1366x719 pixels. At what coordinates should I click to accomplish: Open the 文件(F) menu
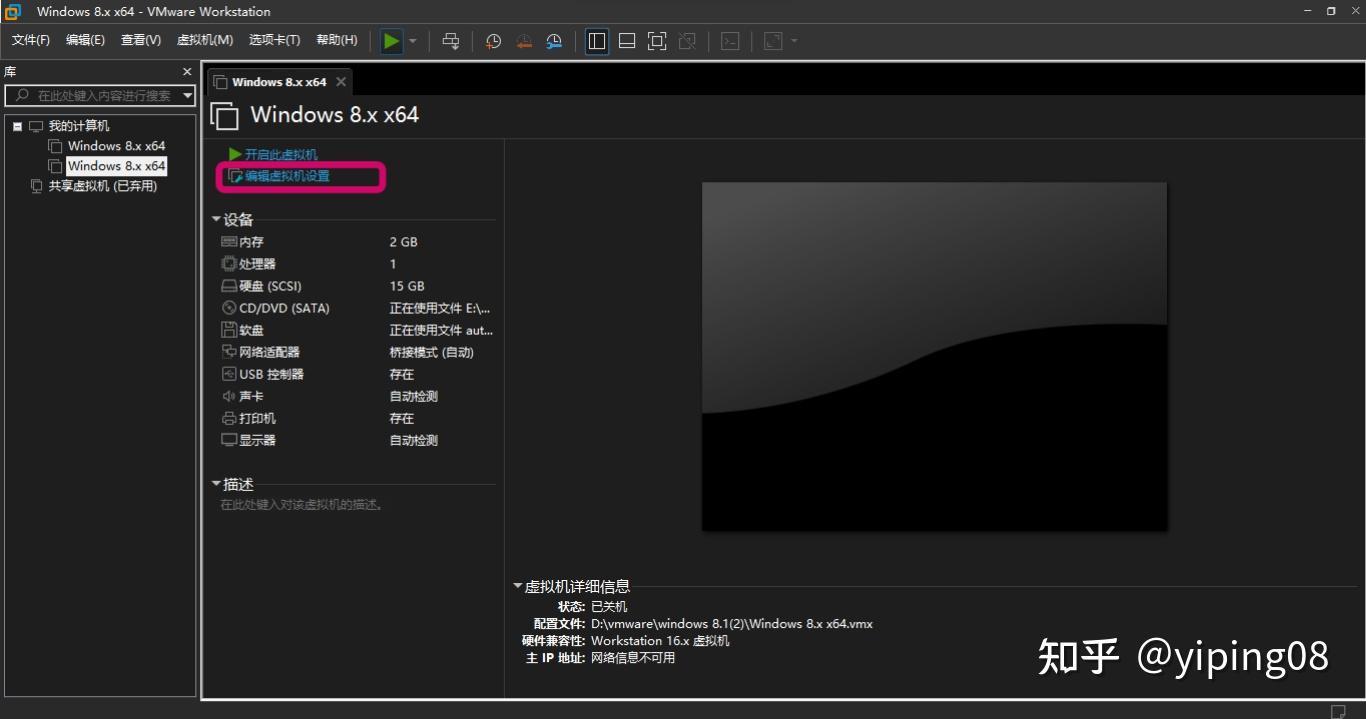tap(31, 40)
